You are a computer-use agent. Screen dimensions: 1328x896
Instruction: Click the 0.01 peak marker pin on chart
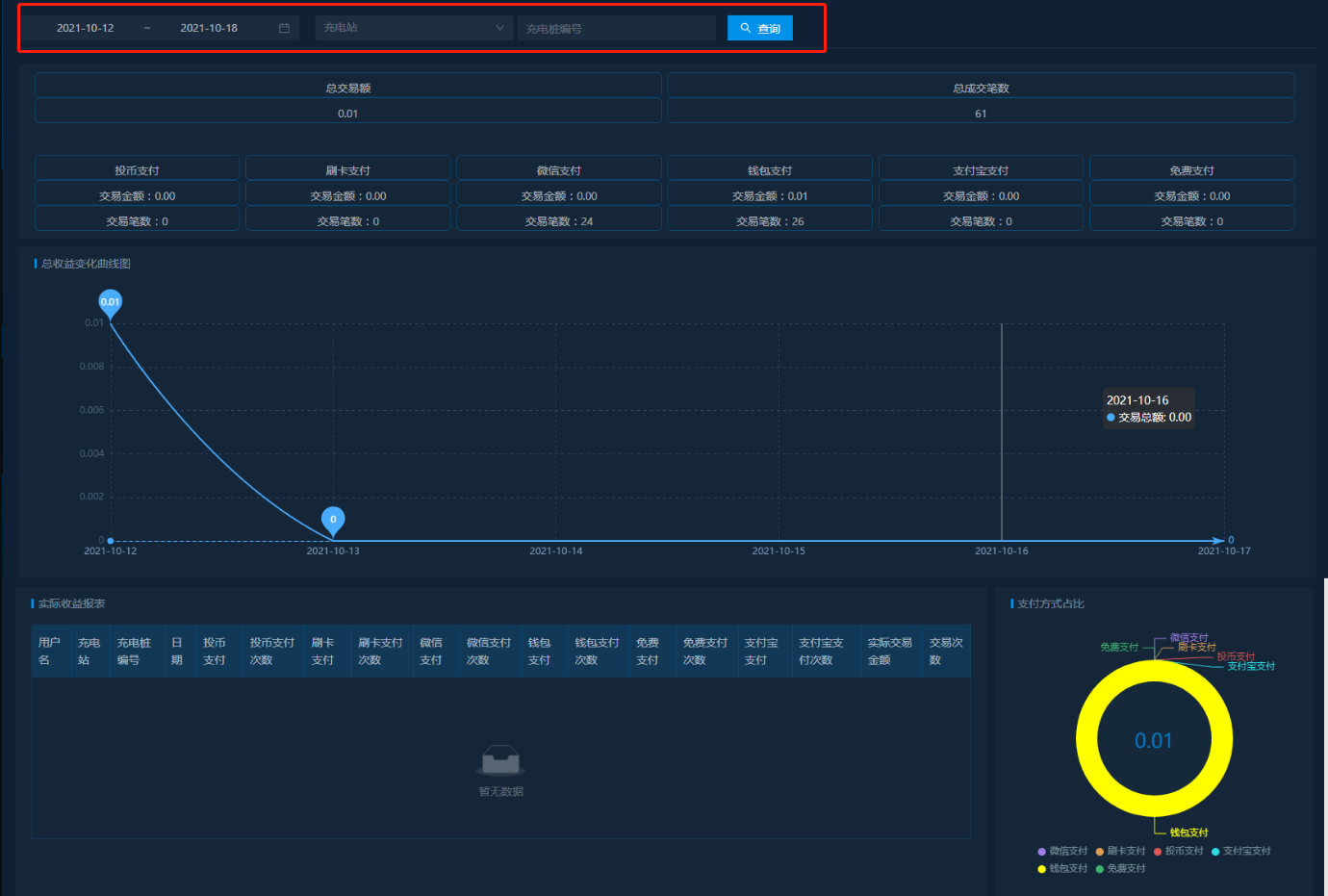coord(111,302)
